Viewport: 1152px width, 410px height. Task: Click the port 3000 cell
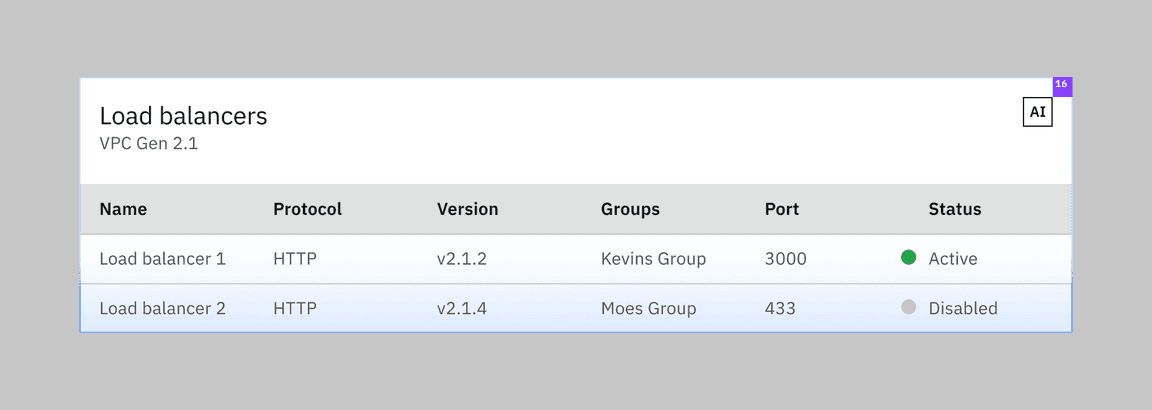click(785, 259)
